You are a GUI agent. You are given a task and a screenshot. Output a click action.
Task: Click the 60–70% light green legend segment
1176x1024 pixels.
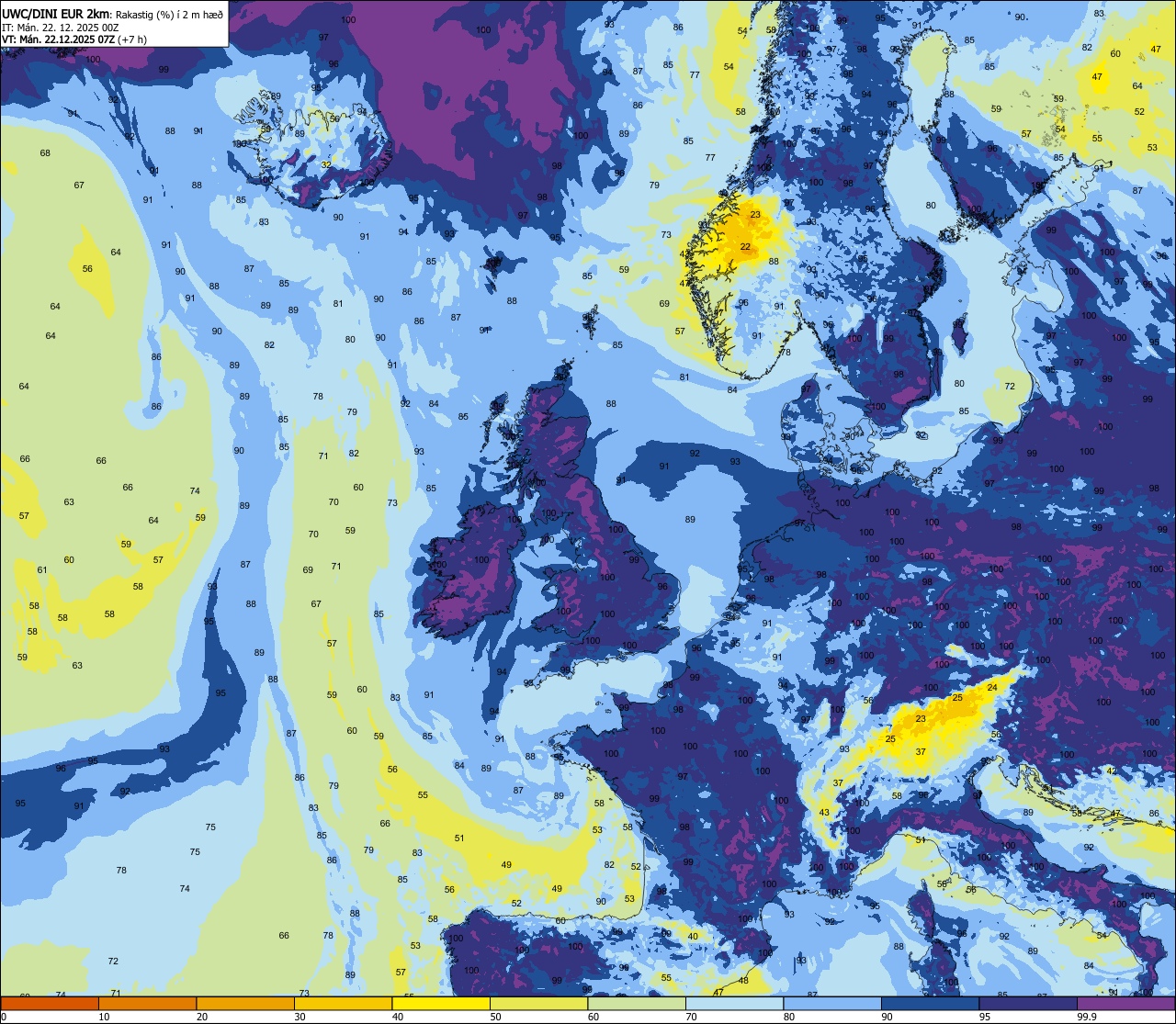tap(637, 1003)
